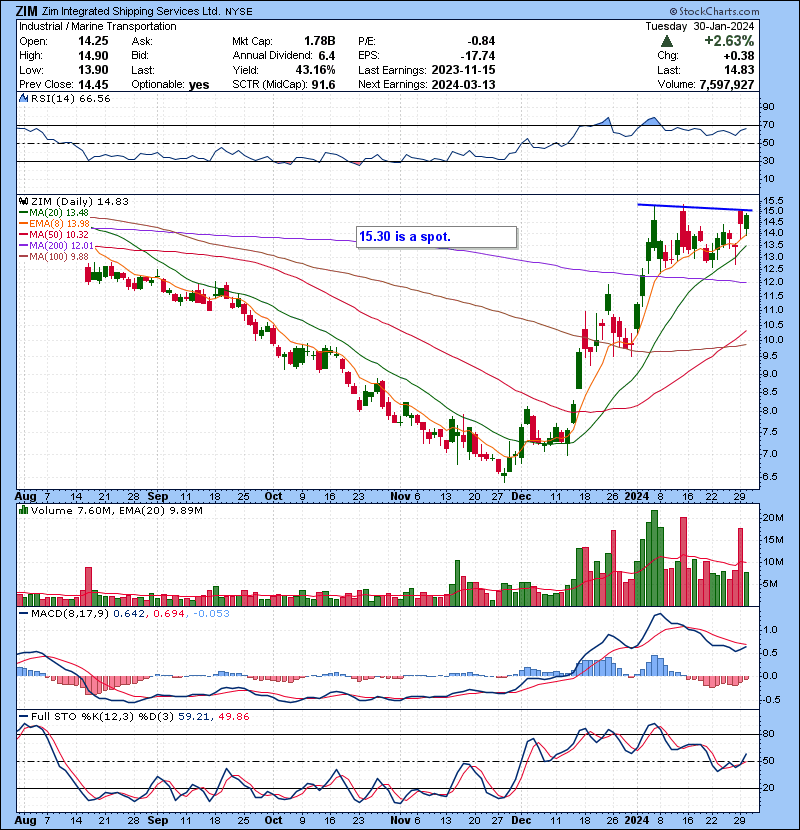Screen dimensions: 800x830
Task: Select the Low value 13.90
Action: click(93, 70)
